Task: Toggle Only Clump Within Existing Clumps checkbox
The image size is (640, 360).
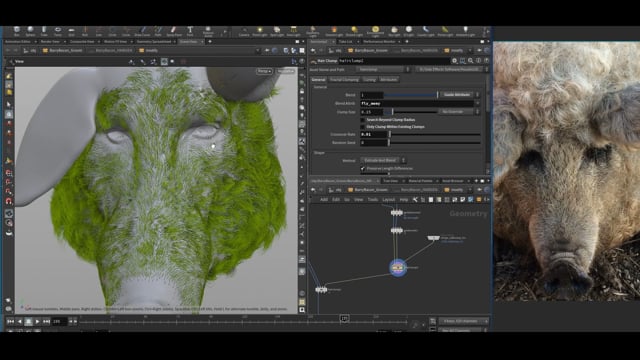Action: [362, 127]
